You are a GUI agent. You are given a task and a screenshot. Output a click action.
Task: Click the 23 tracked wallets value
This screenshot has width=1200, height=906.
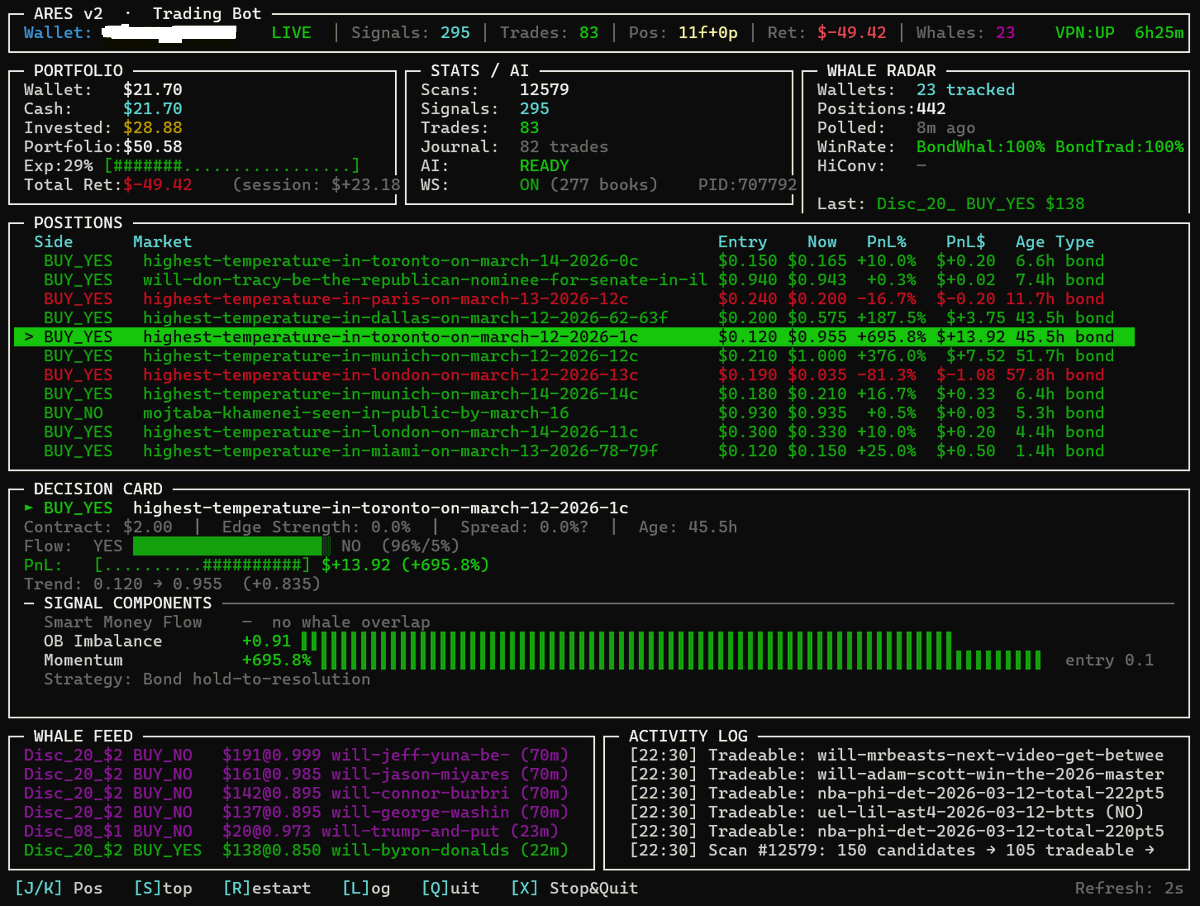pyautogui.click(x=965, y=90)
